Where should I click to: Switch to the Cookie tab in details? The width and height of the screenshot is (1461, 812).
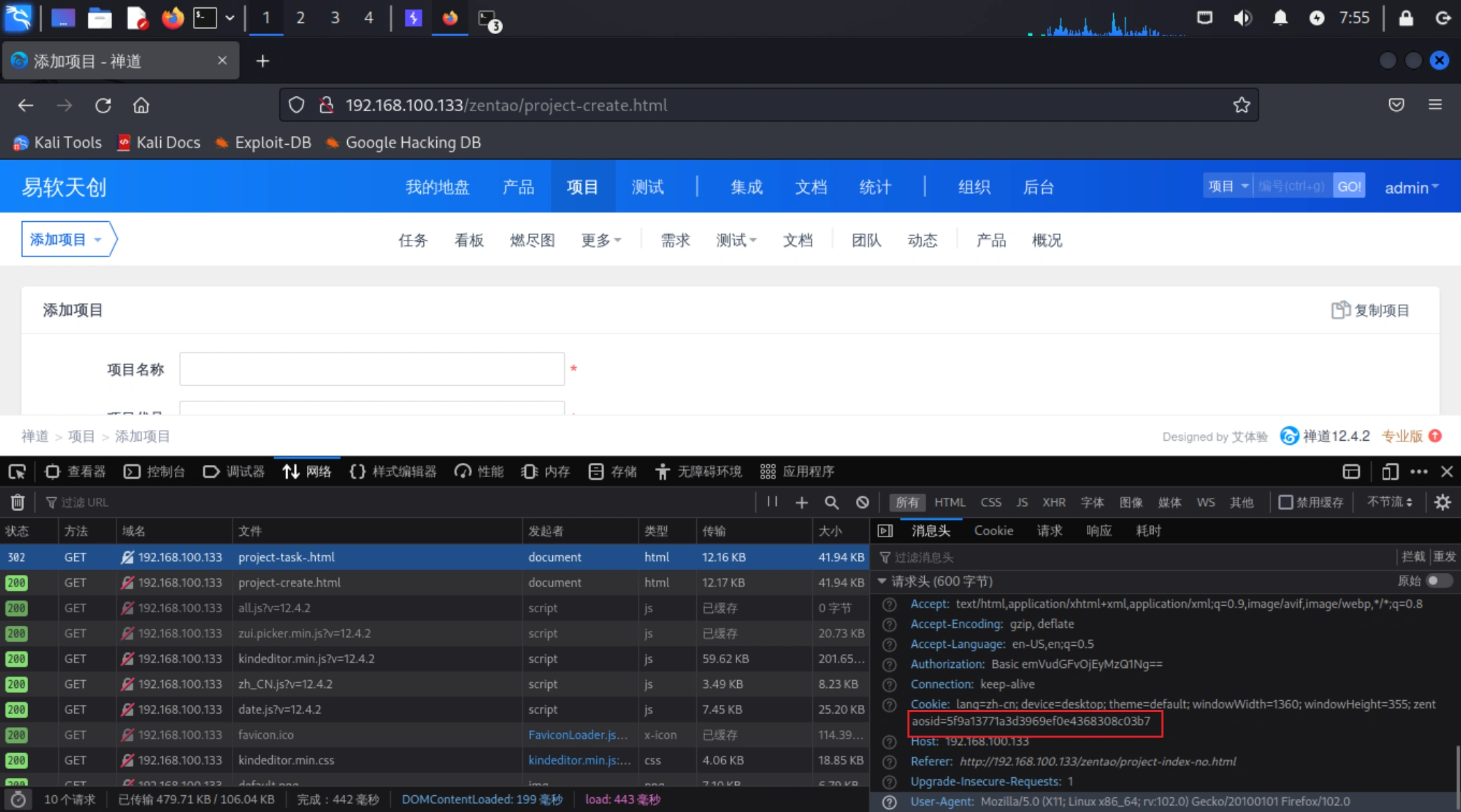993,531
